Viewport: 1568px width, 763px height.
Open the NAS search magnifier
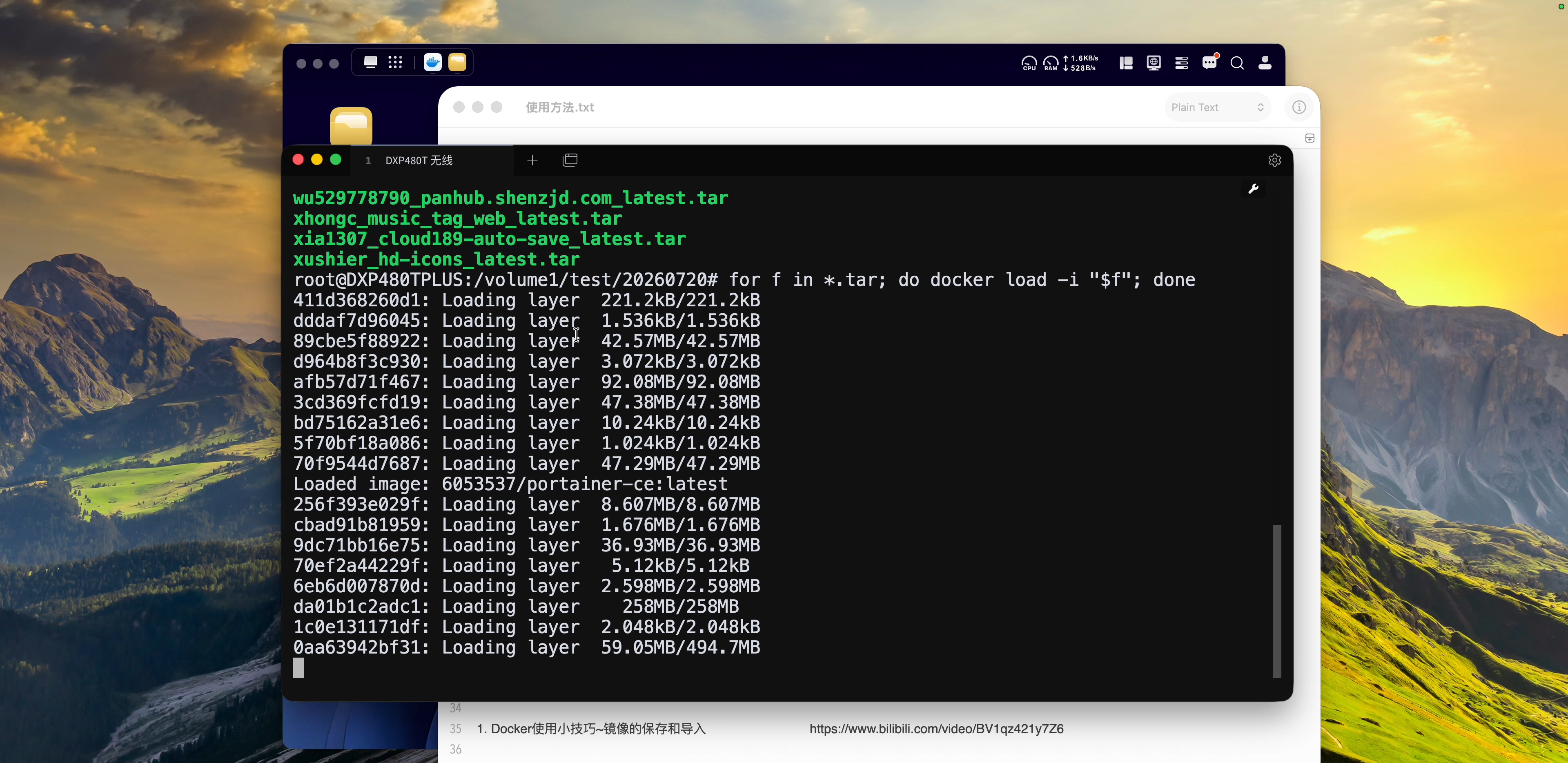[1237, 63]
